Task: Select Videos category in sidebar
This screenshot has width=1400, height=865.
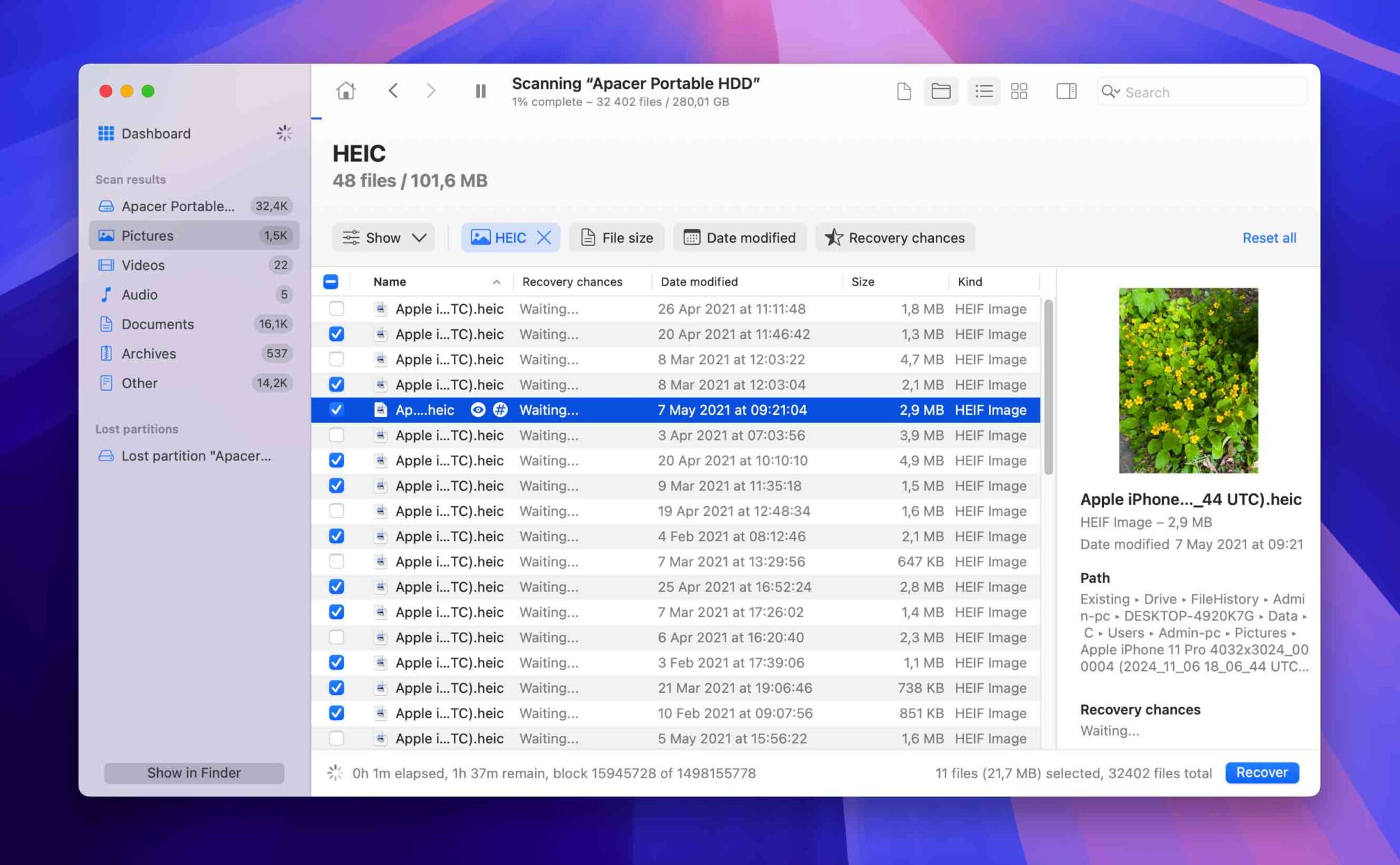Action: [194, 264]
